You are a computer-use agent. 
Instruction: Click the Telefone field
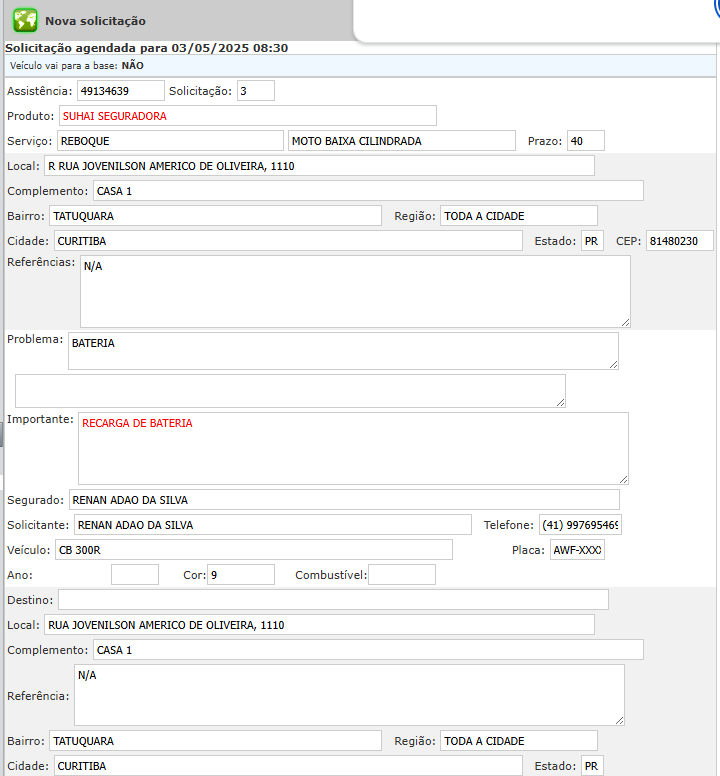click(580, 525)
